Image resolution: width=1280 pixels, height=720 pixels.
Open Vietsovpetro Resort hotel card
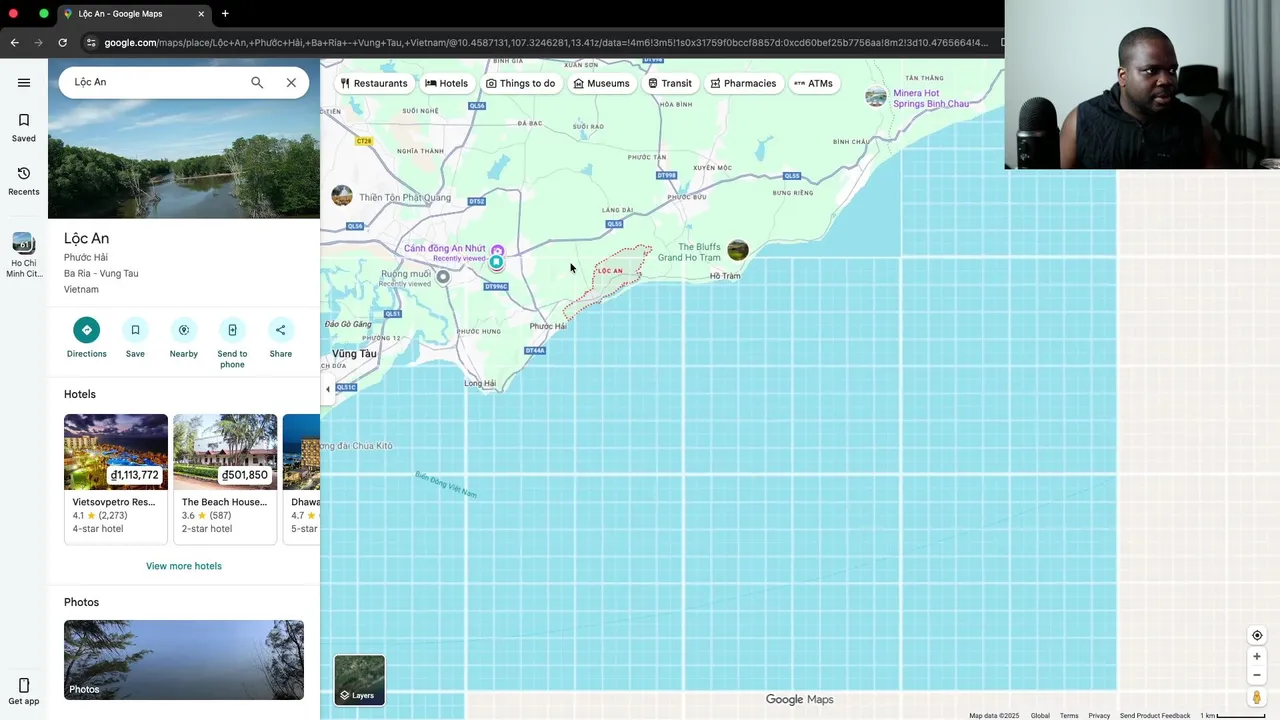click(x=116, y=479)
